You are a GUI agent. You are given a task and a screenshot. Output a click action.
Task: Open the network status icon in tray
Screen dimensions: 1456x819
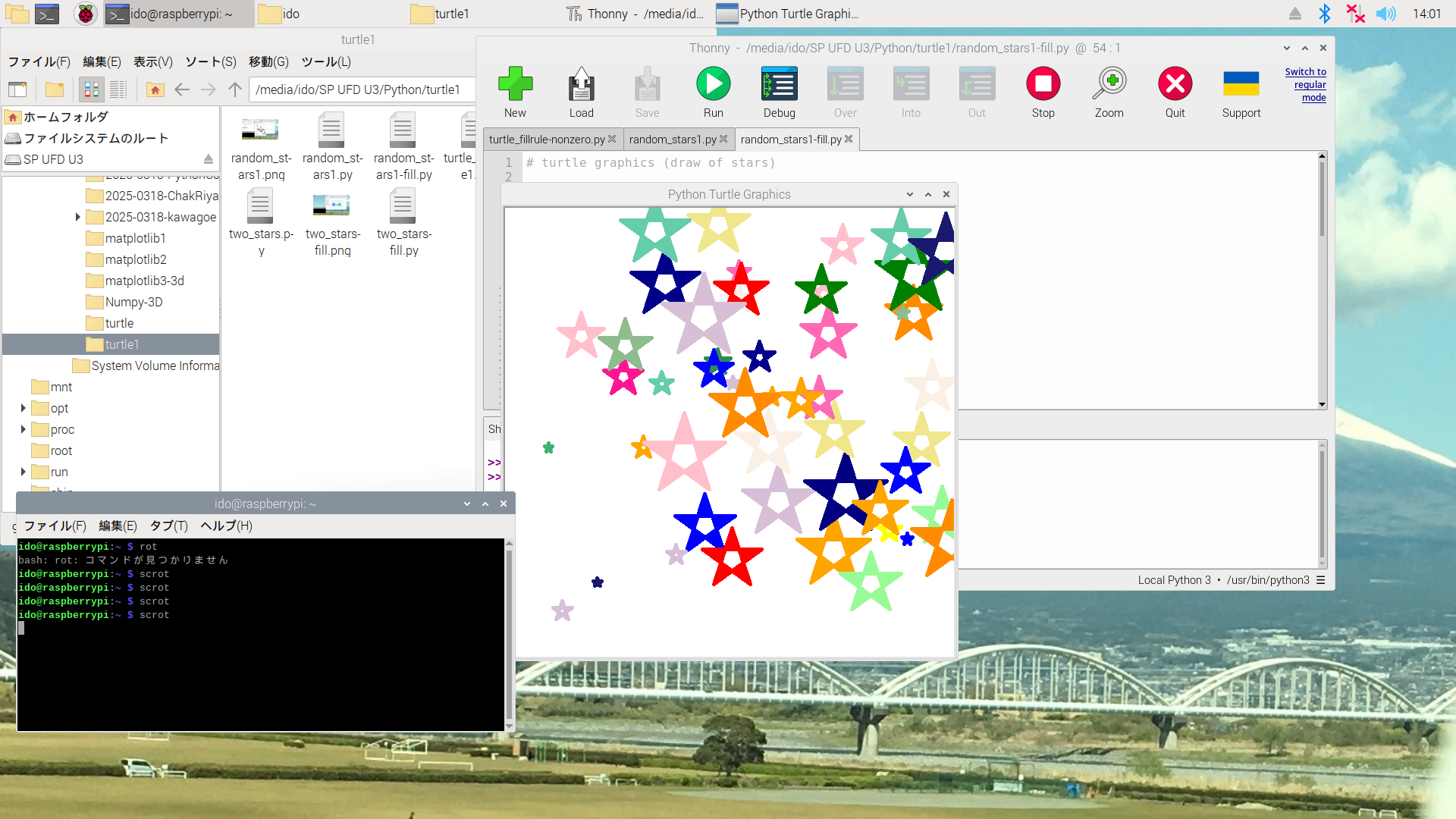coord(1355,14)
